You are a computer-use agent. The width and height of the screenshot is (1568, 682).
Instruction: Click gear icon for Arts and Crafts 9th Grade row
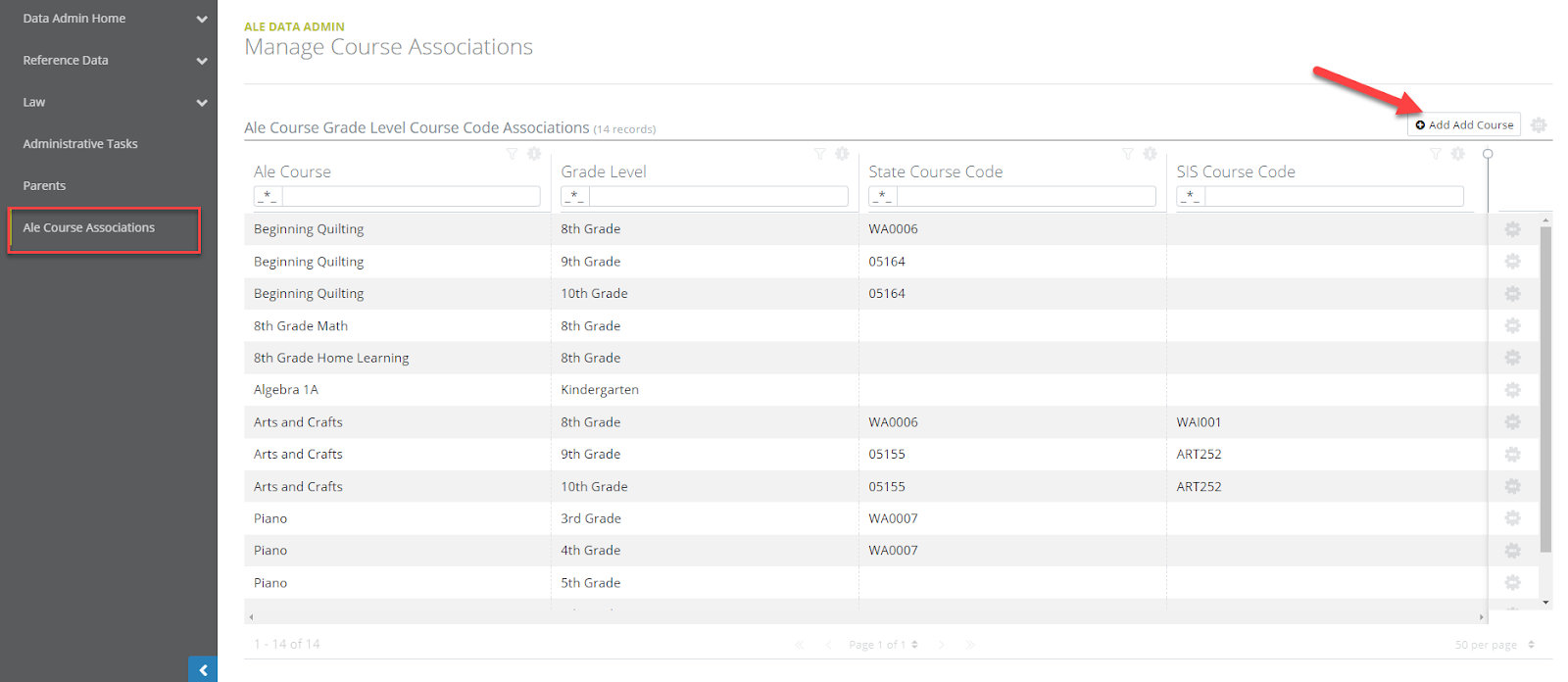(1512, 454)
